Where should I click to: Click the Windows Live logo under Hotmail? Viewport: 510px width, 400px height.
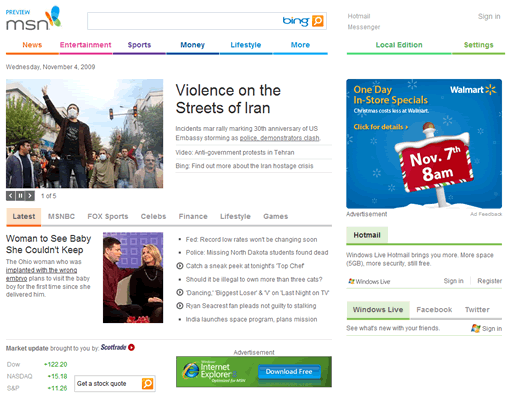click(x=369, y=281)
